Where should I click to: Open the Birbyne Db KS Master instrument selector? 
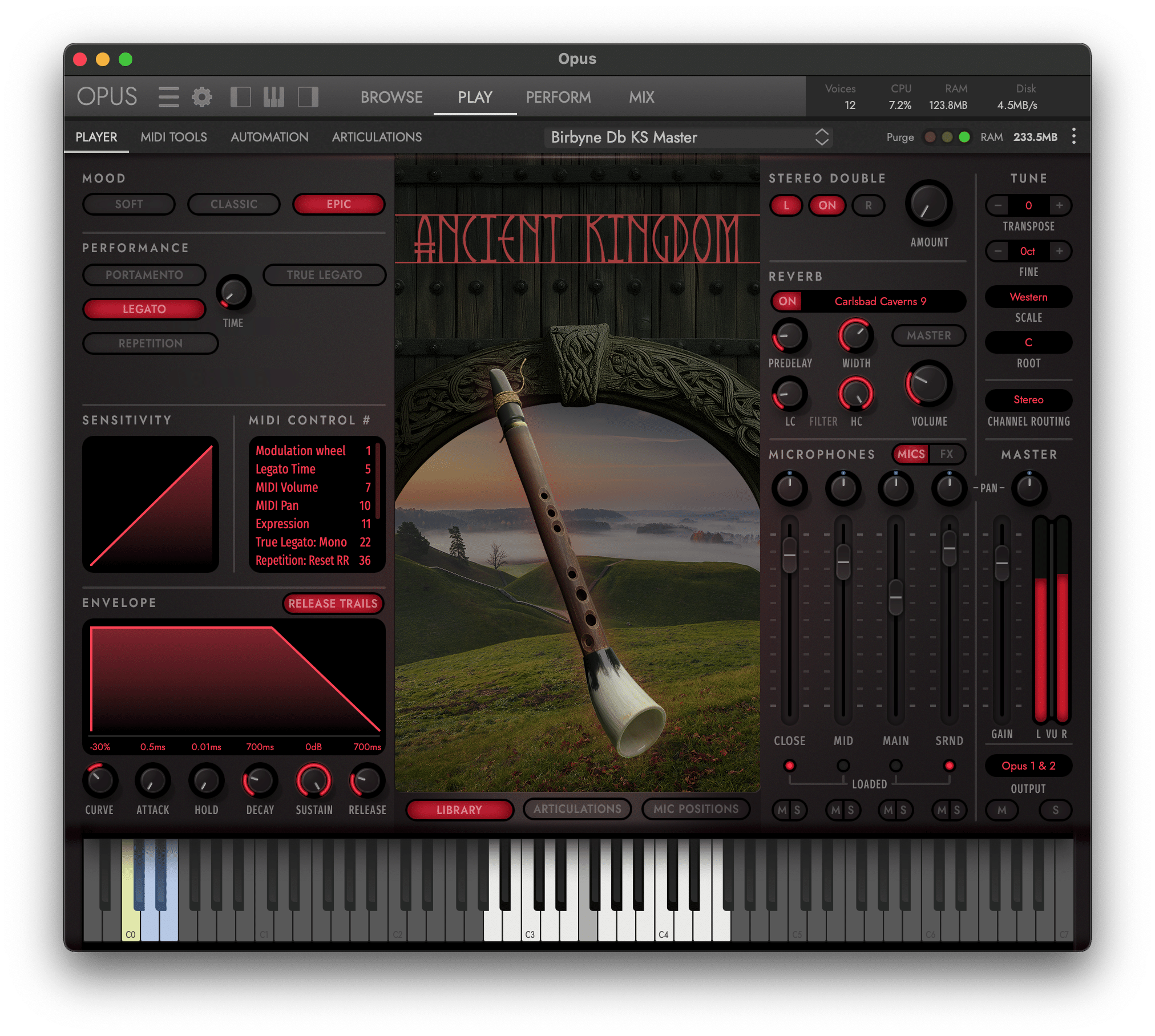click(688, 137)
